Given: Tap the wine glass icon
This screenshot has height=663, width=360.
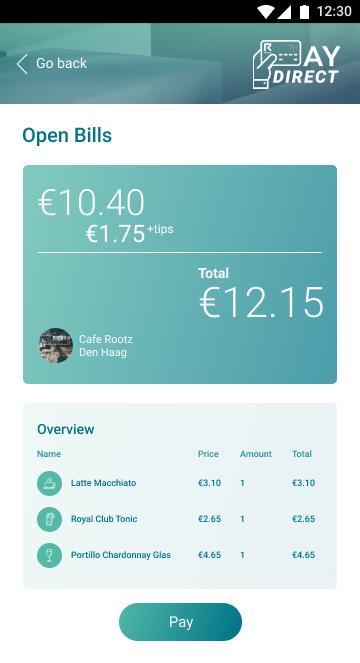Looking at the screenshot, I should tap(49, 555).
